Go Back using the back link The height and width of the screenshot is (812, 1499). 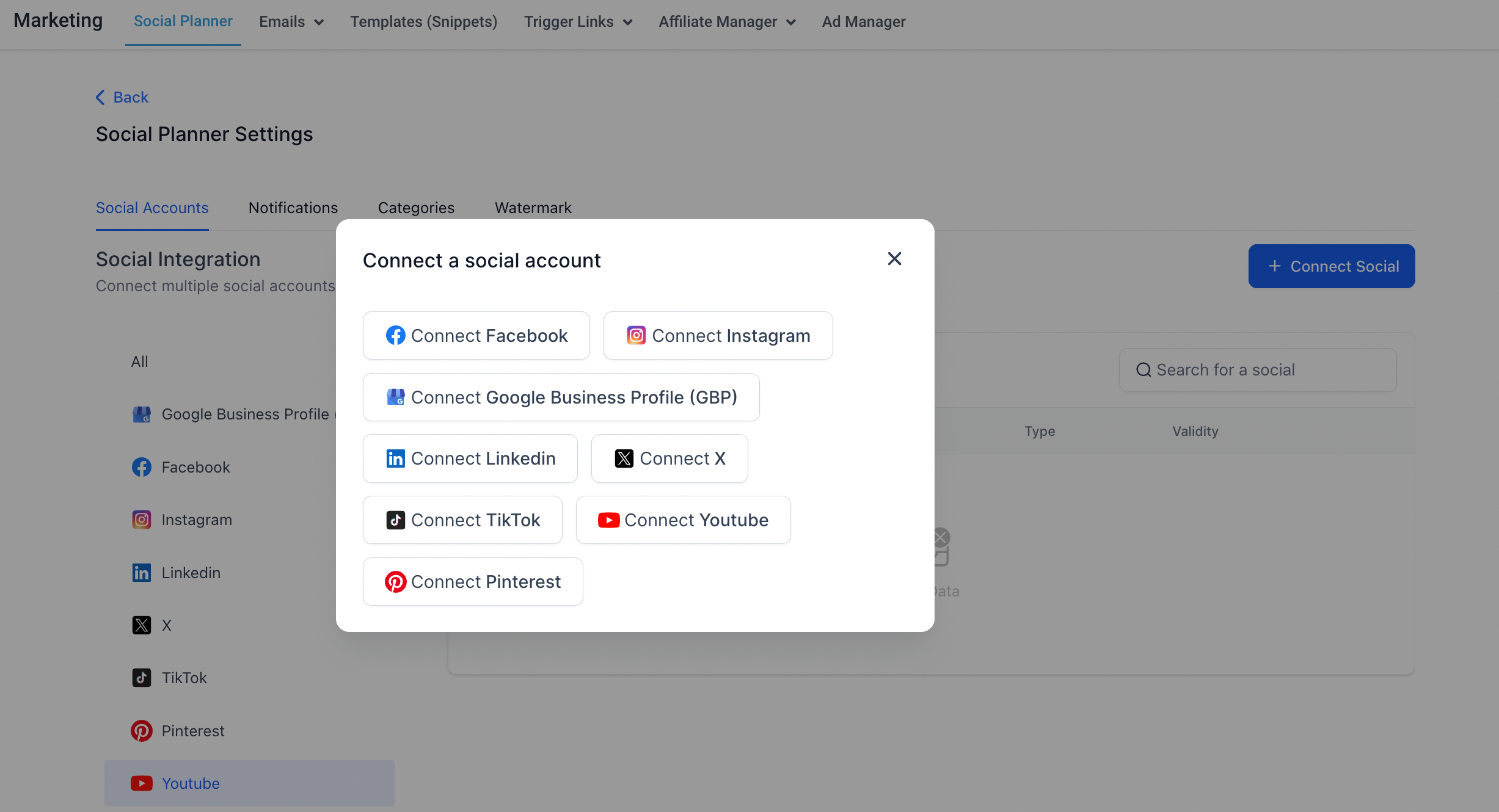(x=122, y=98)
